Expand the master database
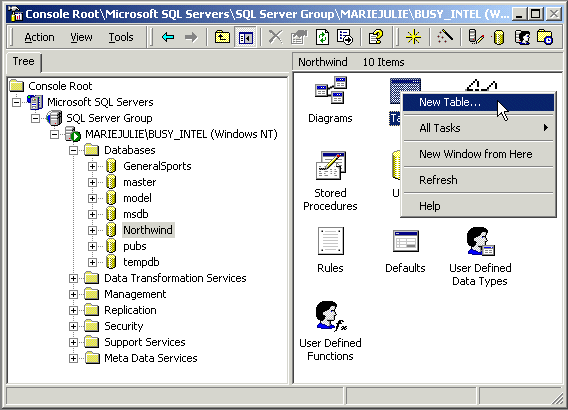This screenshot has width=568, height=410. coord(92,182)
